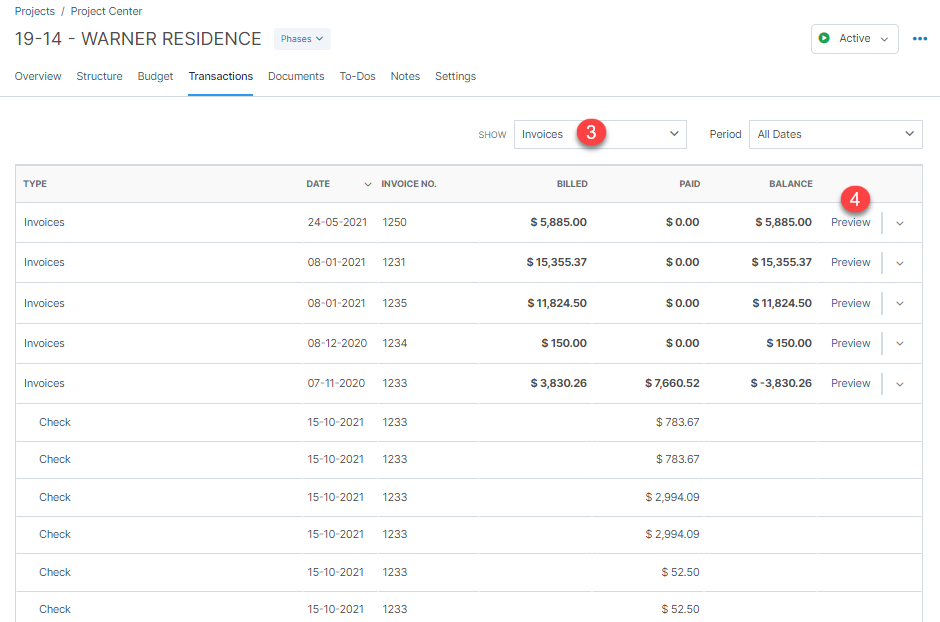Select the Settings tab

click(455, 76)
